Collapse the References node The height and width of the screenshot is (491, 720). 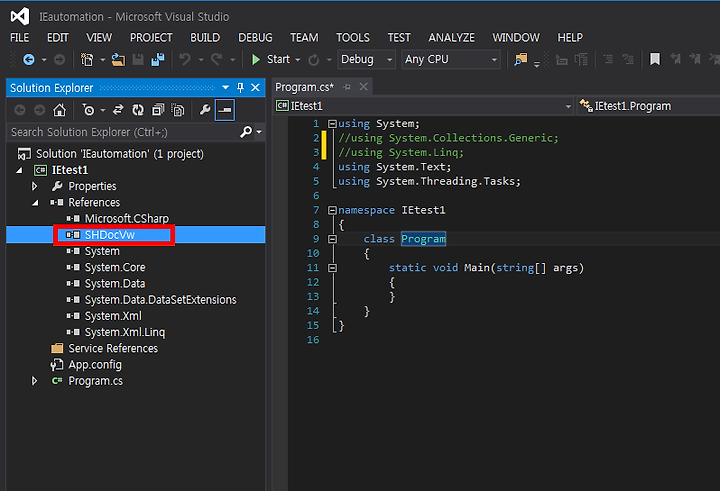[35, 203]
